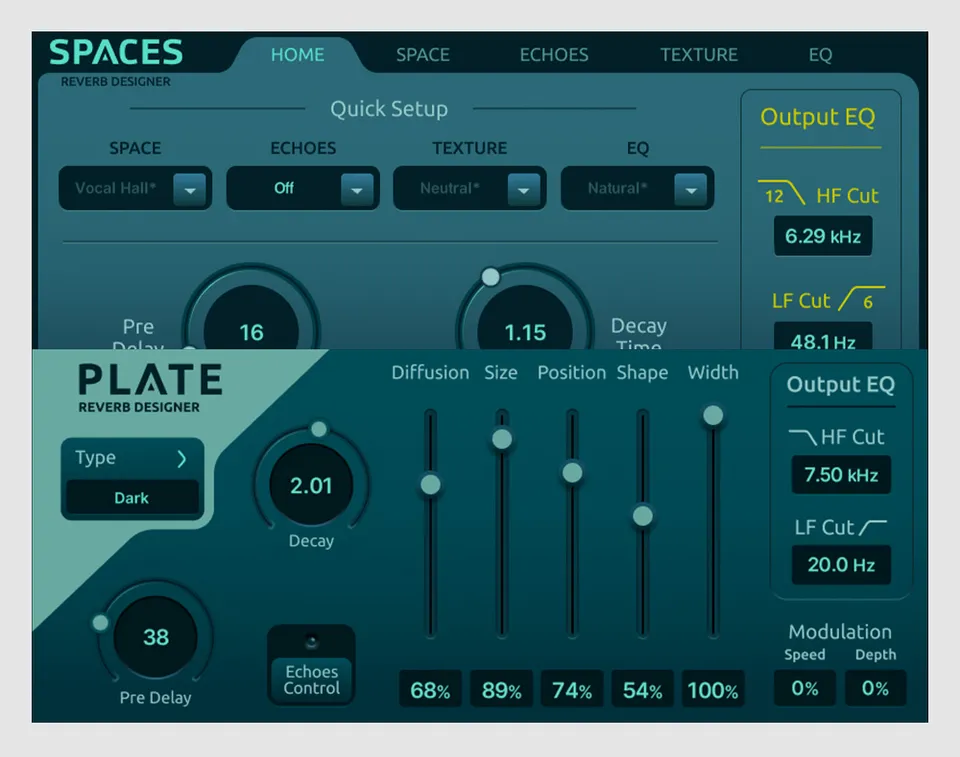This screenshot has height=757, width=960.
Task: Expand the Echoes Off dropdown arrow
Action: pyautogui.click(x=357, y=189)
